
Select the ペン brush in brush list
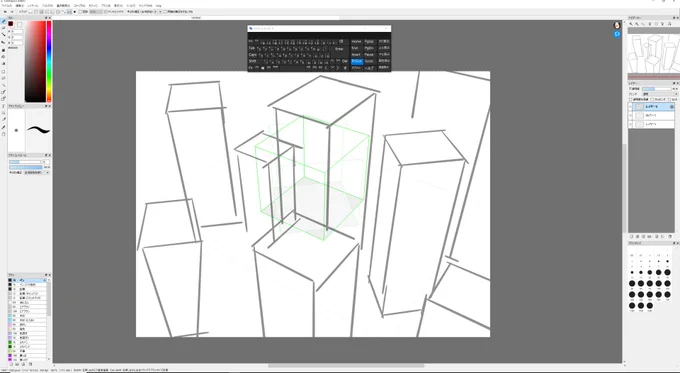(28, 280)
